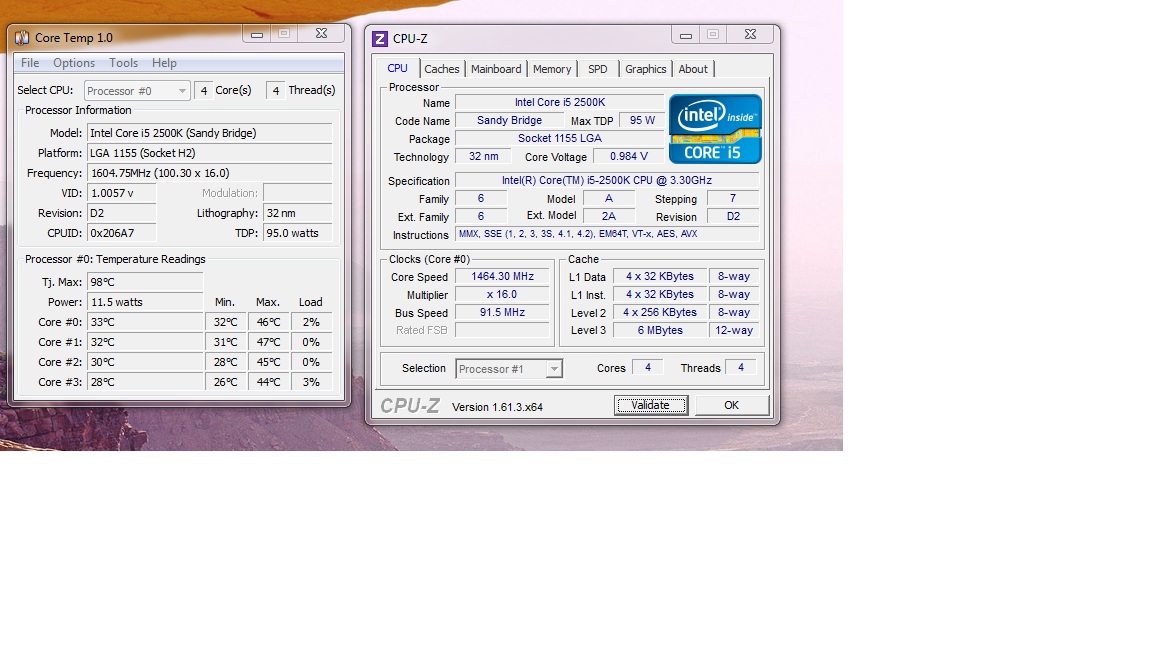The height and width of the screenshot is (648, 1152).
Task: Click the Core Speed value 1464.30 MHz
Action: click(x=503, y=276)
